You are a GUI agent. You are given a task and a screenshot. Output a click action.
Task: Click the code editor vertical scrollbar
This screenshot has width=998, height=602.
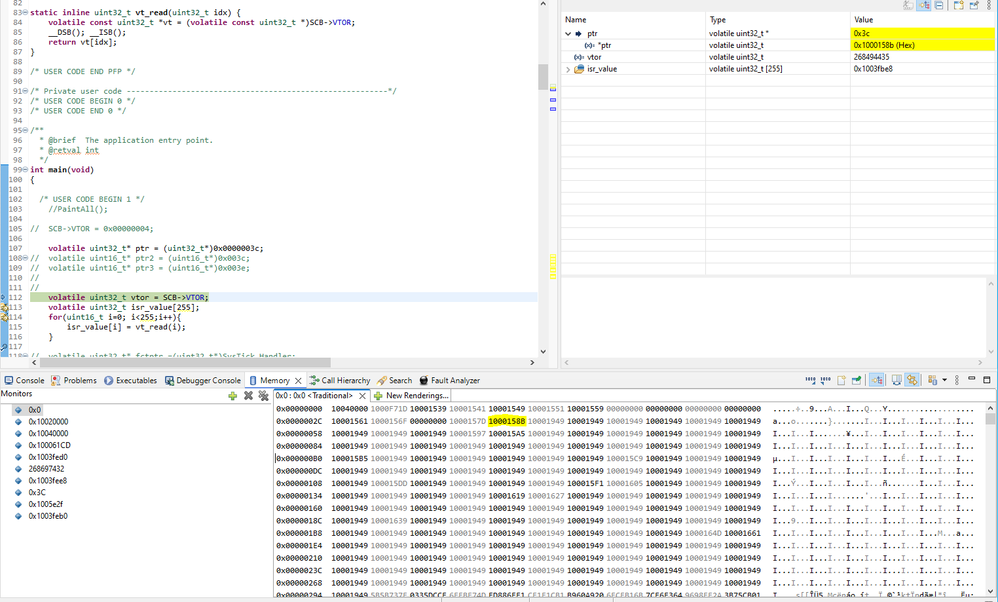[543, 77]
